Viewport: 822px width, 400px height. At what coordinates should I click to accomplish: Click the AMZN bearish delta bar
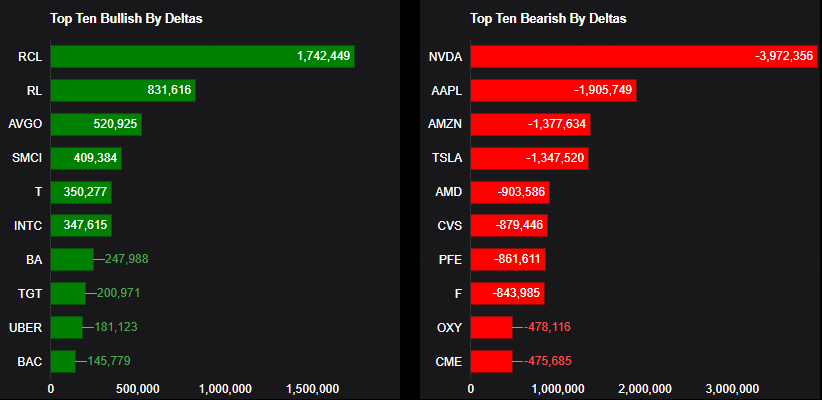coord(530,124)
